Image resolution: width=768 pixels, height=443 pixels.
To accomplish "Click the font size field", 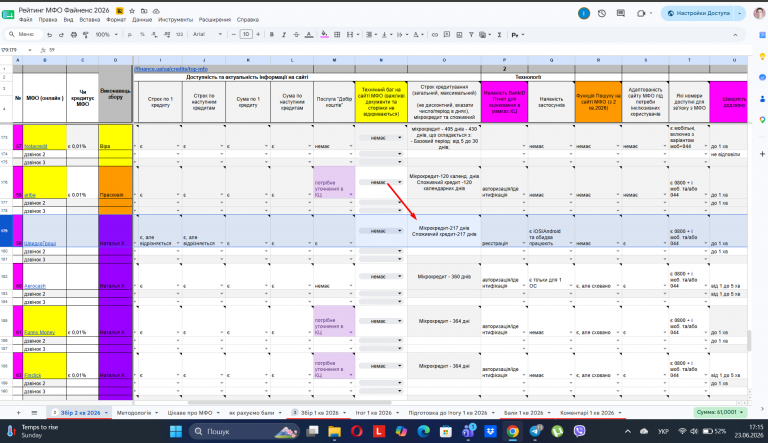I will click(246, 35).
